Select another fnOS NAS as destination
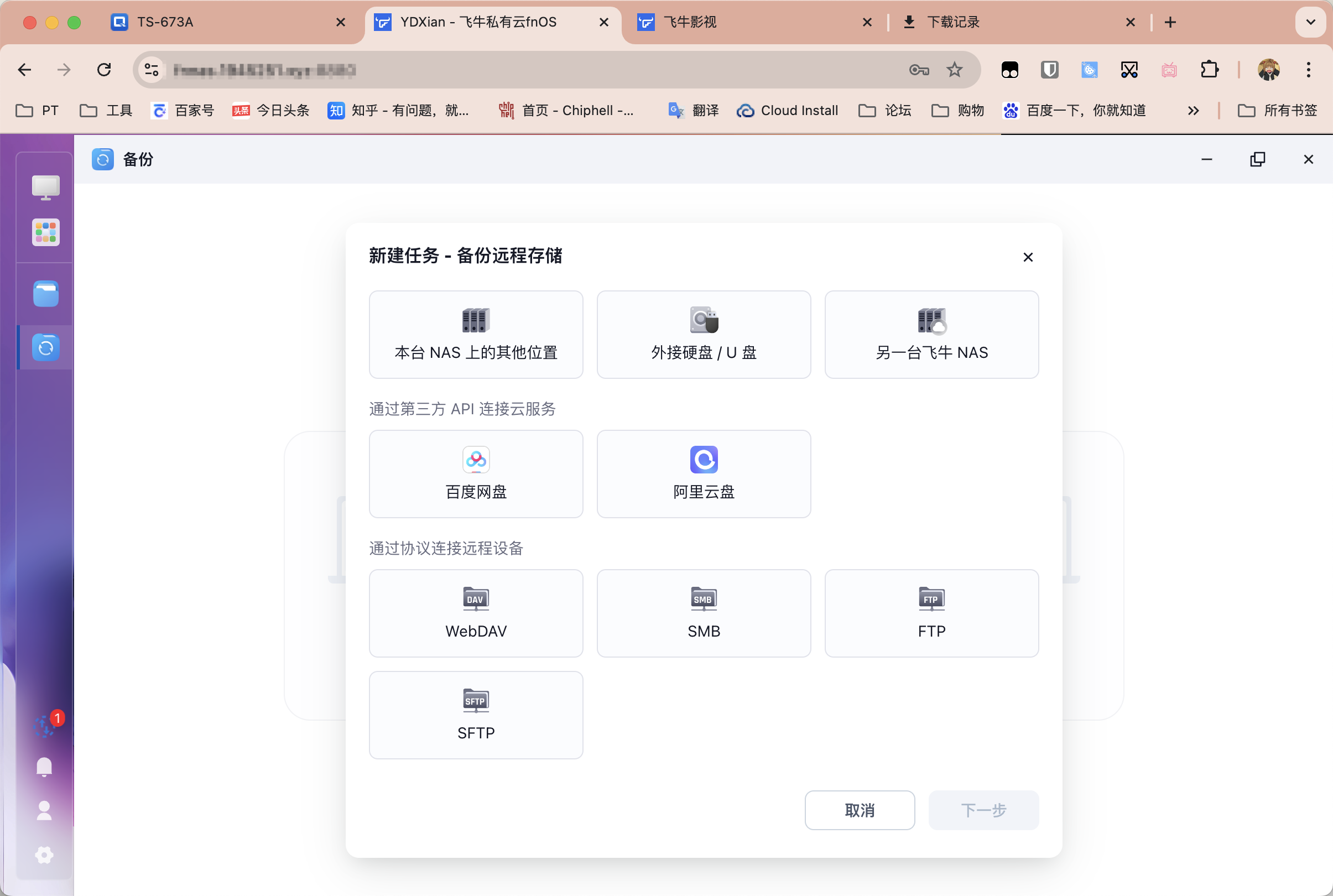Screen dimensions: 1333x896 point(932,335)
